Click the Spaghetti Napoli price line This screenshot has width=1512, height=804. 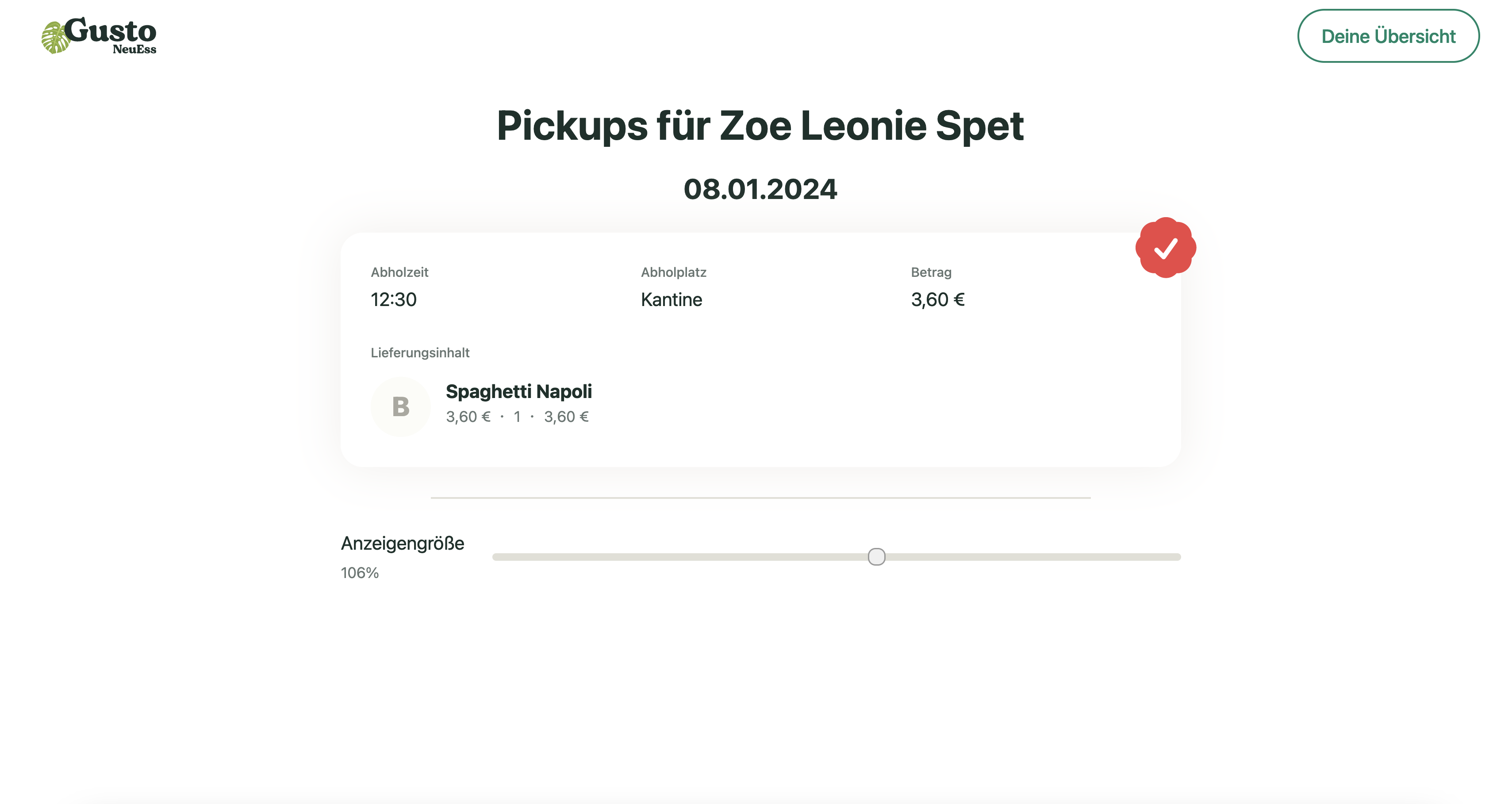pyautogui.click(x=517, y=417)
